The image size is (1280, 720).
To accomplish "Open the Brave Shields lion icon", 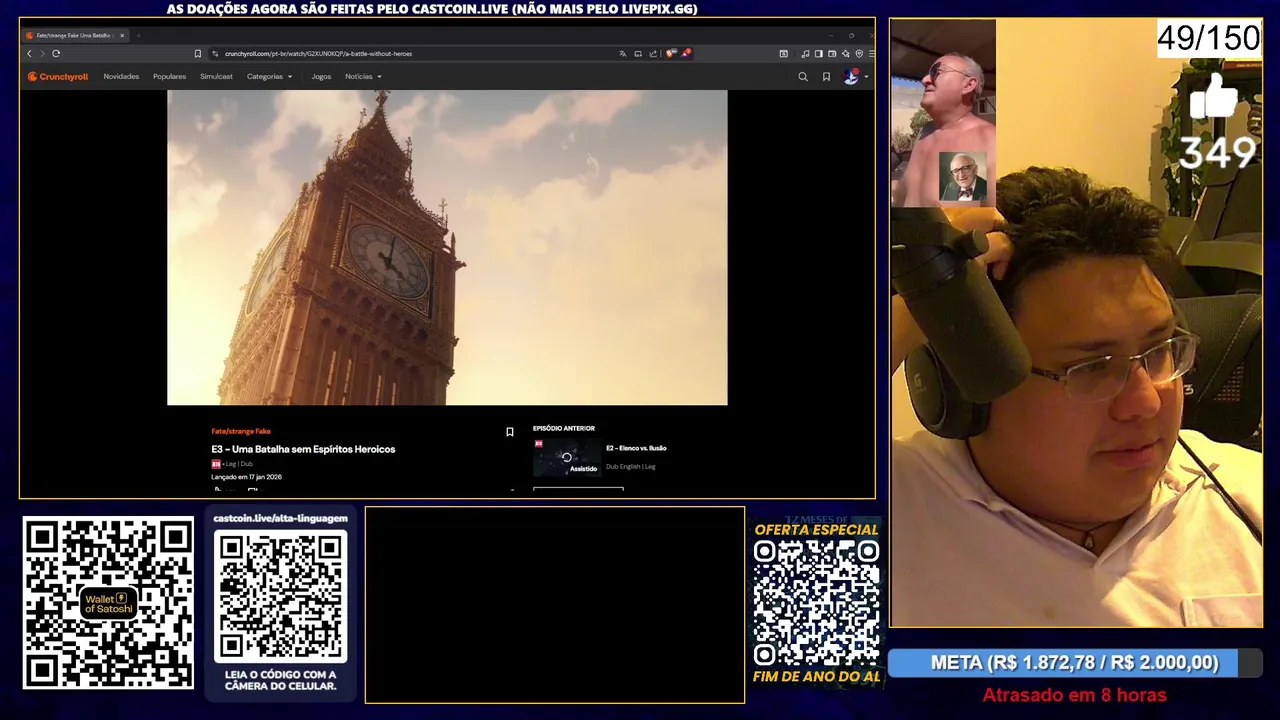I will tap(671, 53).
